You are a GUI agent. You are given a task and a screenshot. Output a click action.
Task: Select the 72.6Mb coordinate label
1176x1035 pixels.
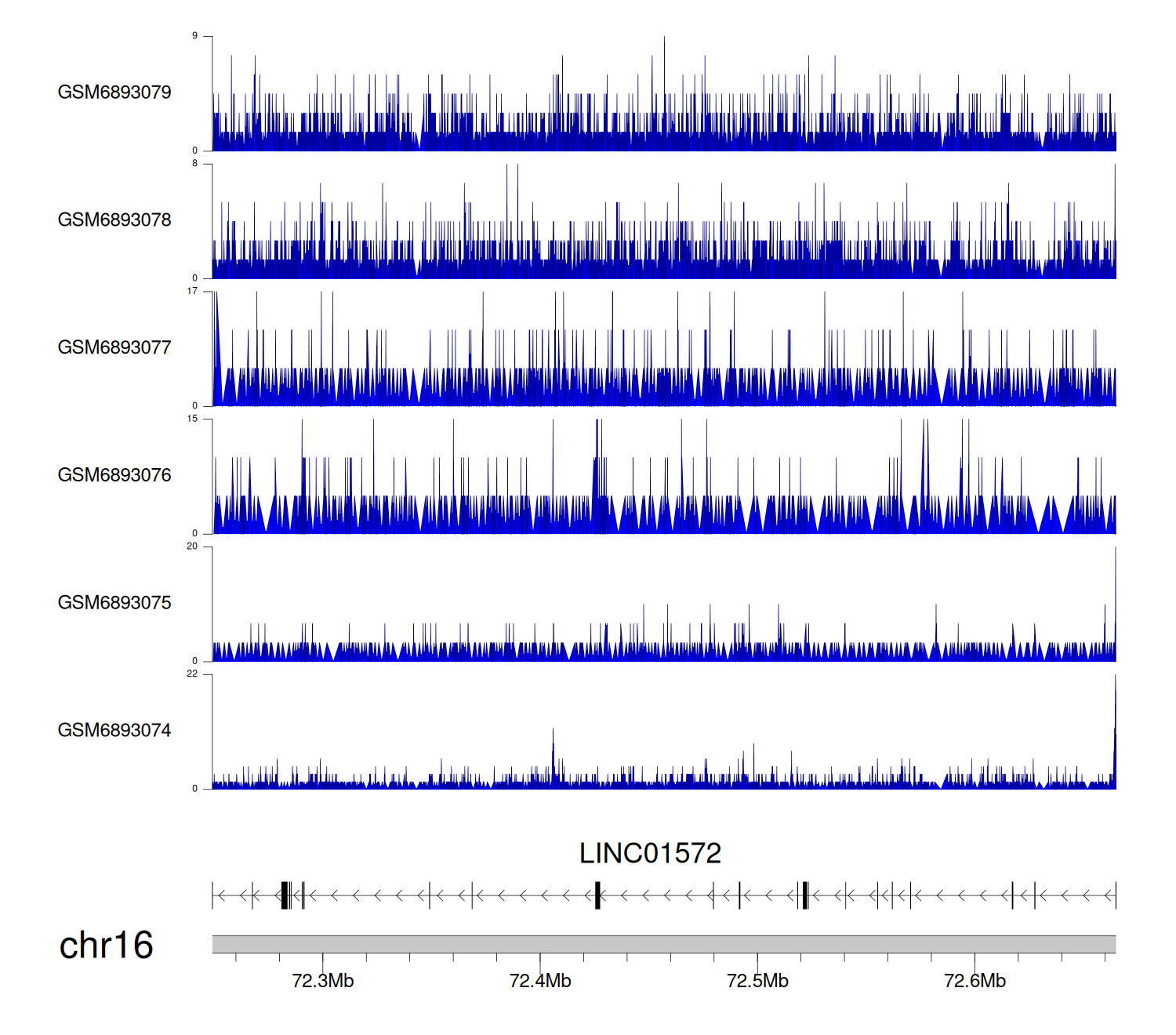point(975,981)
